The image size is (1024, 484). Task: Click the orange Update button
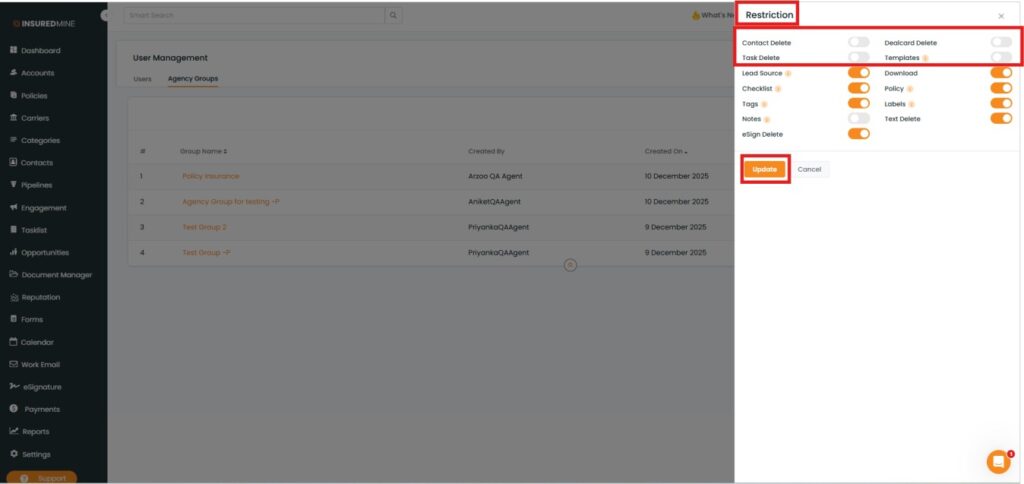(x=764, y=169)
